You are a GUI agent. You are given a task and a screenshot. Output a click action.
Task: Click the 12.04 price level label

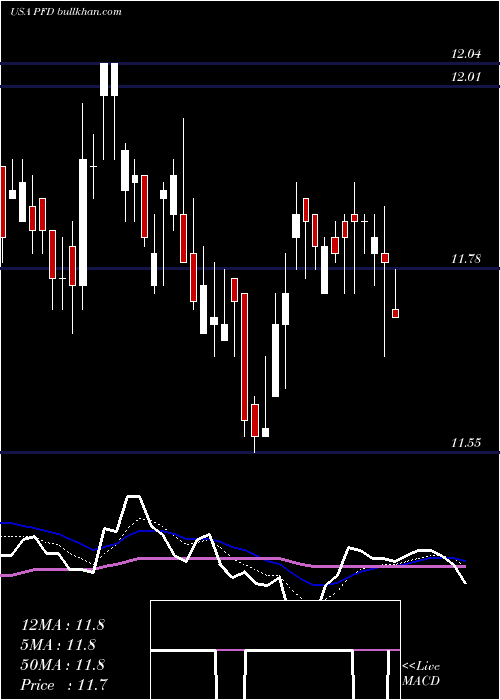[466, 54]
